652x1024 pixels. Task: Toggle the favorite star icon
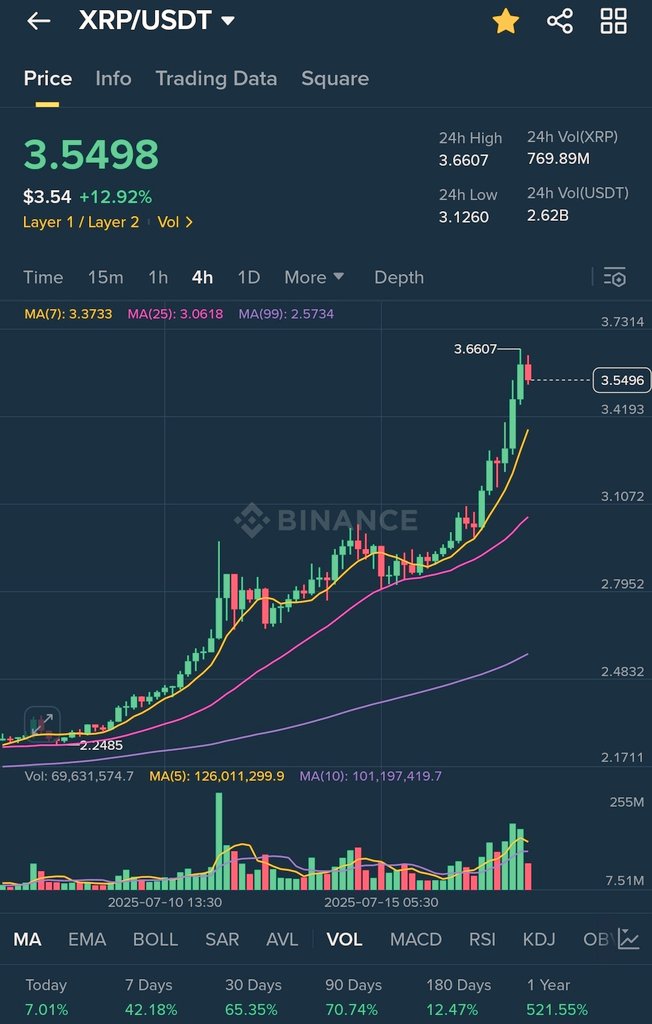point(505,21)
